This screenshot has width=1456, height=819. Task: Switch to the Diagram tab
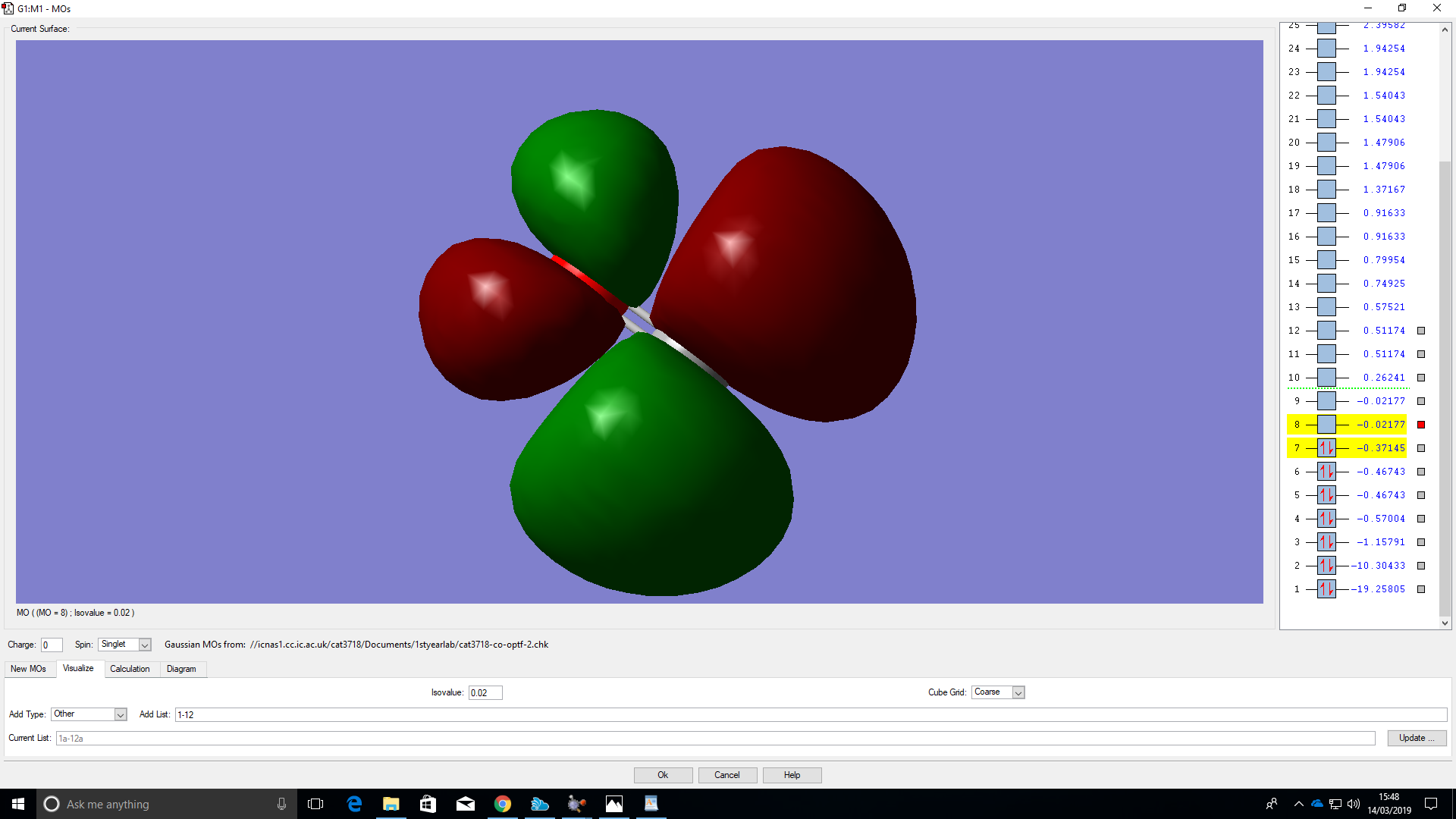(x=181, y=669)
